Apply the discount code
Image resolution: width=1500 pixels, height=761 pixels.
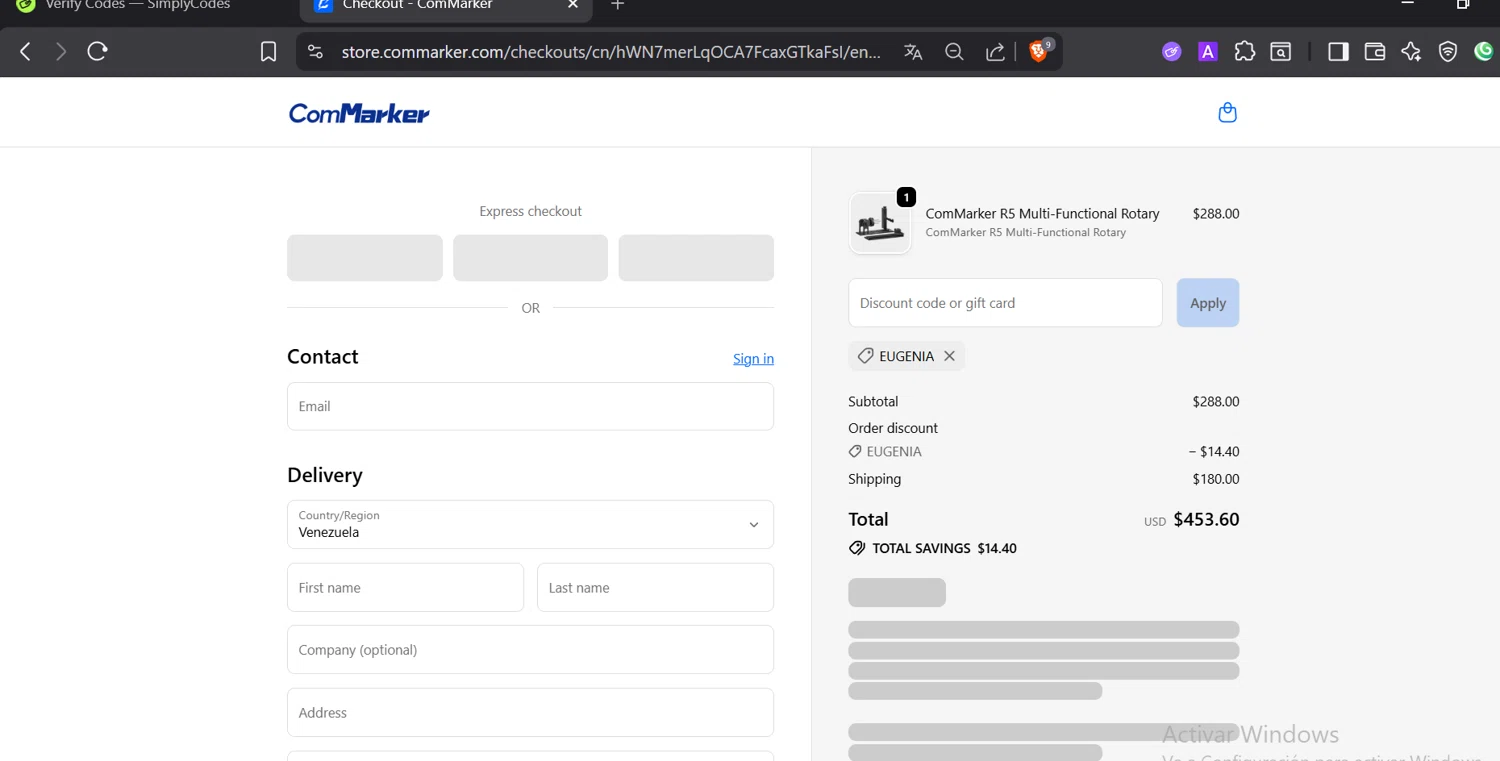[1207, 303]
